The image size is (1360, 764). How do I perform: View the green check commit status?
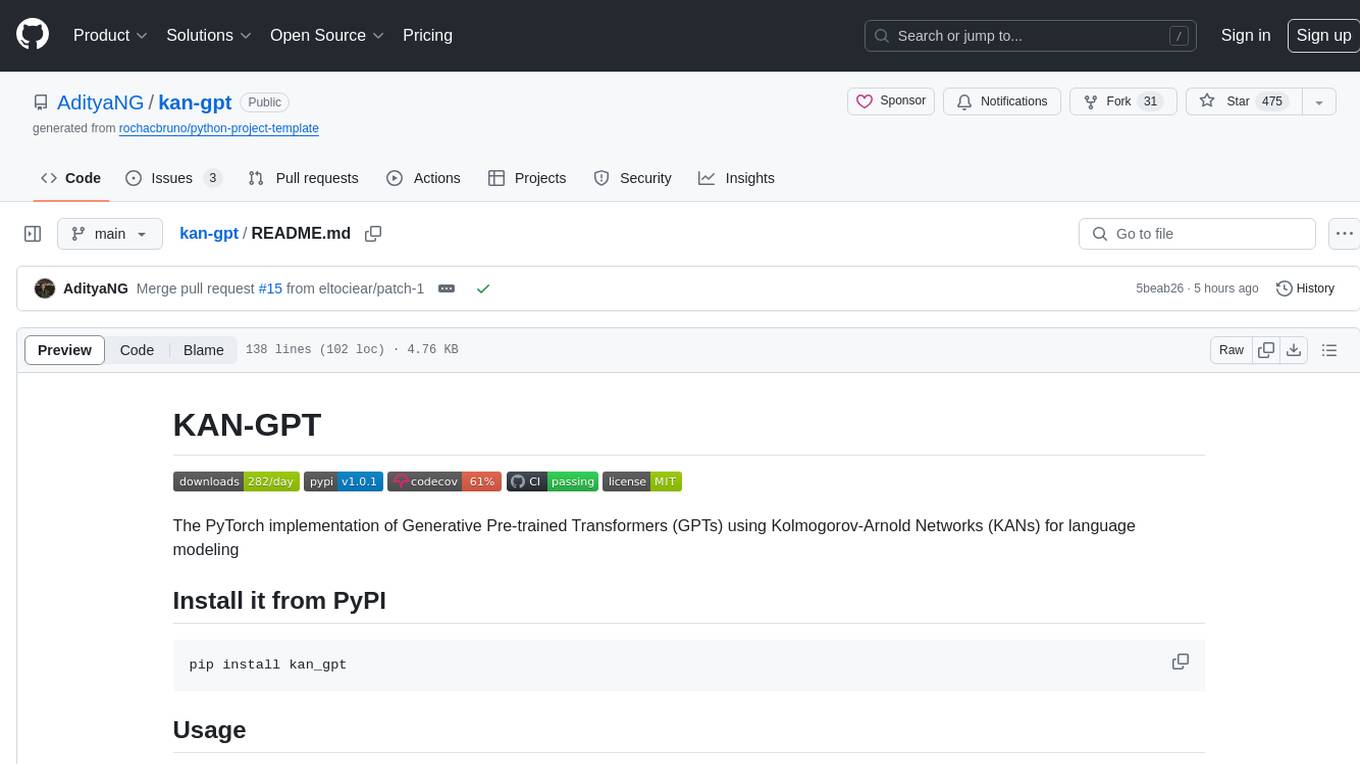click(x=483, y=288)
